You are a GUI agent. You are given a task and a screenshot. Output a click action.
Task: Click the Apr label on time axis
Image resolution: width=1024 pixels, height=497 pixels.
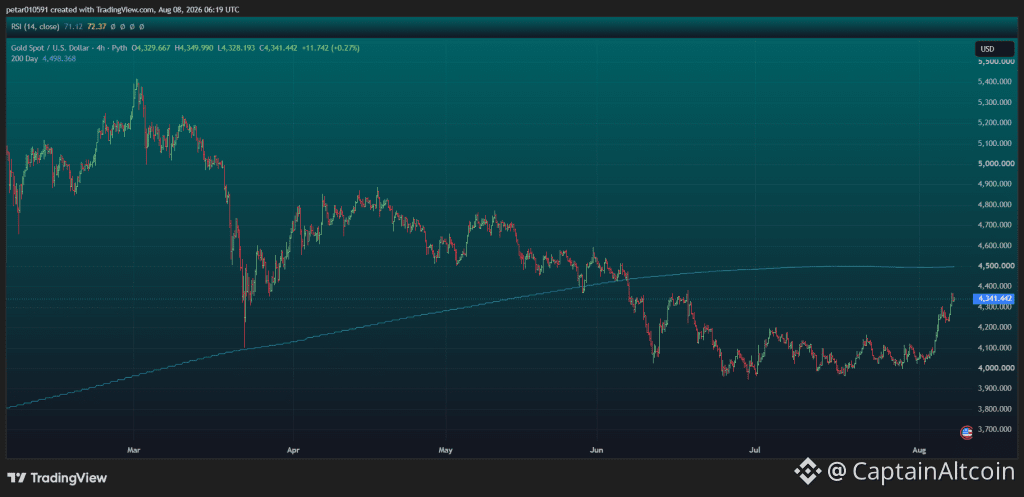293,450
